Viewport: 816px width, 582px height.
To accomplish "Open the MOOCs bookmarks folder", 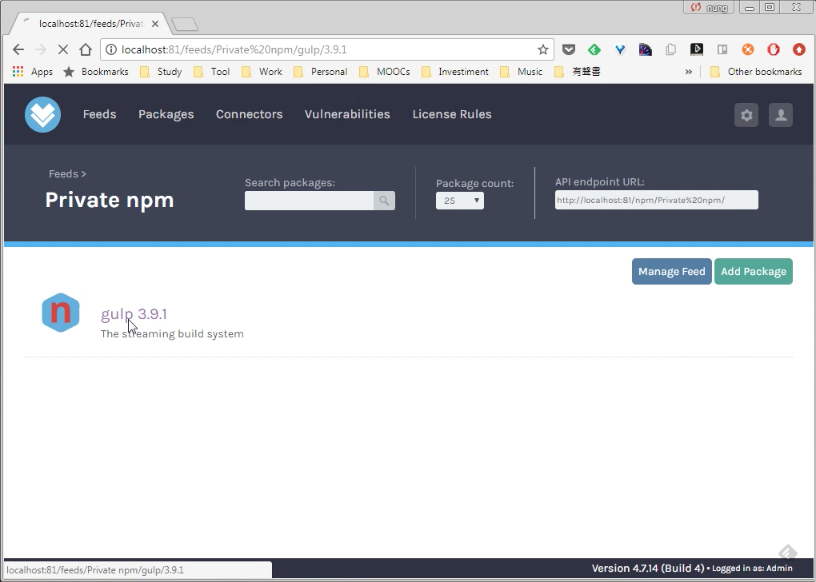I will 385,71.
